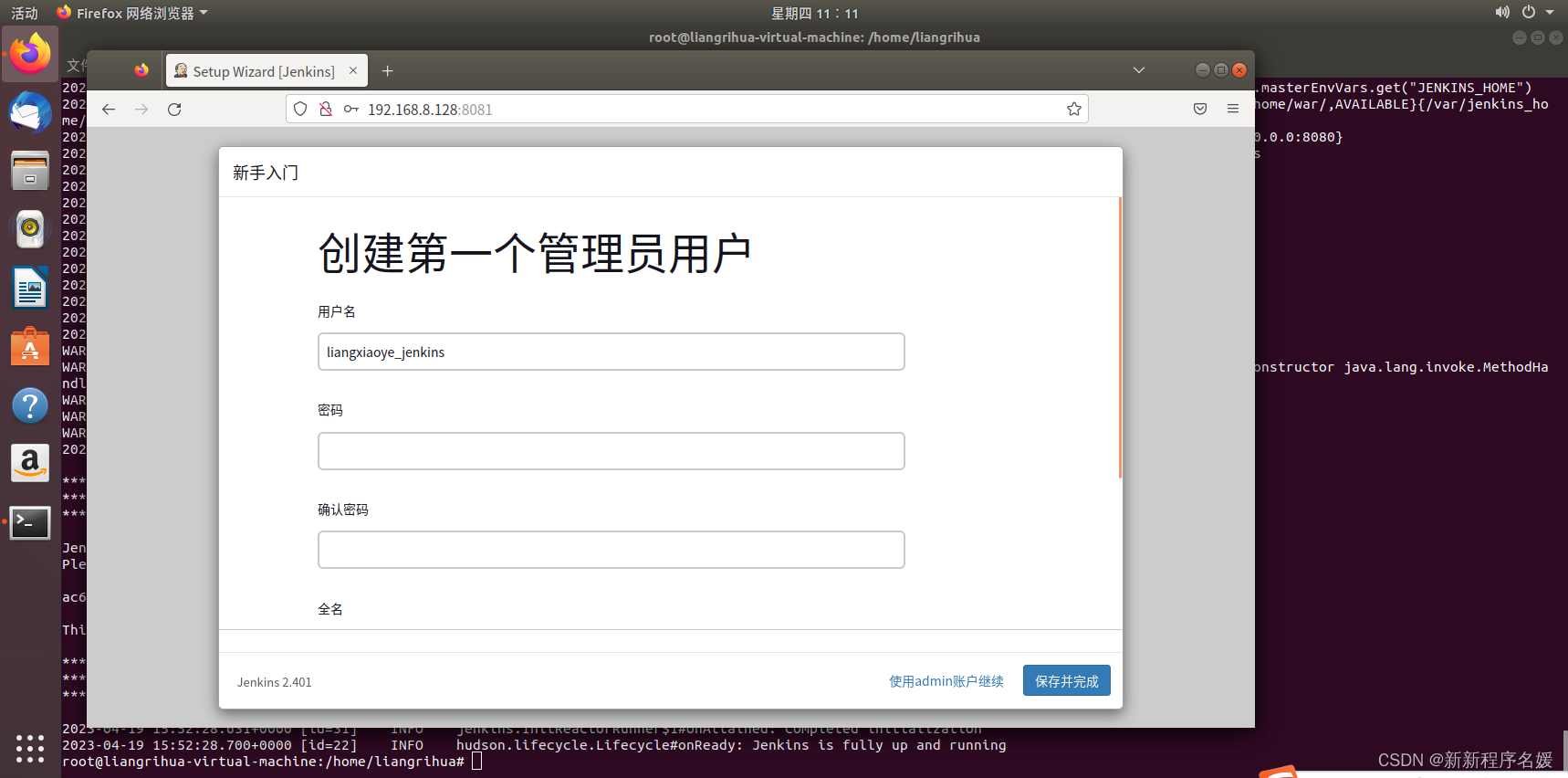The height and width of the screenshot is (778, 1568).
Task: Switch to the Terminal dock icon
Action: point(30,523)
